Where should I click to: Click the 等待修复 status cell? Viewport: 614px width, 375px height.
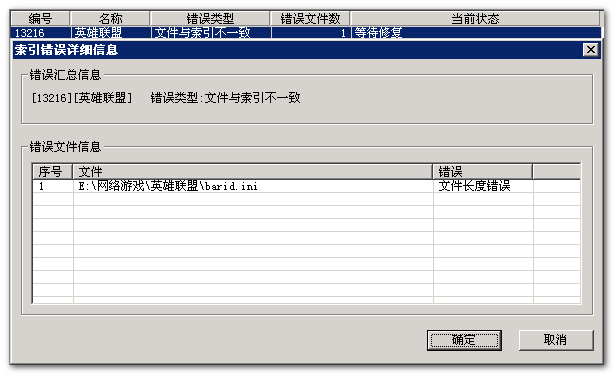[x=476, y=33]
